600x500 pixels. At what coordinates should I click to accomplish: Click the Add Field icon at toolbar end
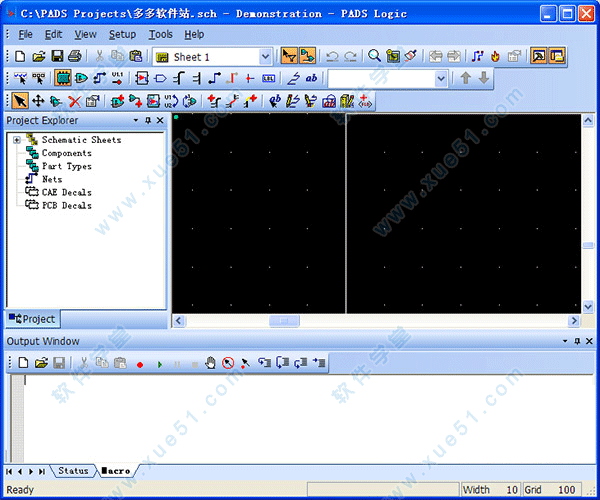click(x=365, y=101)
